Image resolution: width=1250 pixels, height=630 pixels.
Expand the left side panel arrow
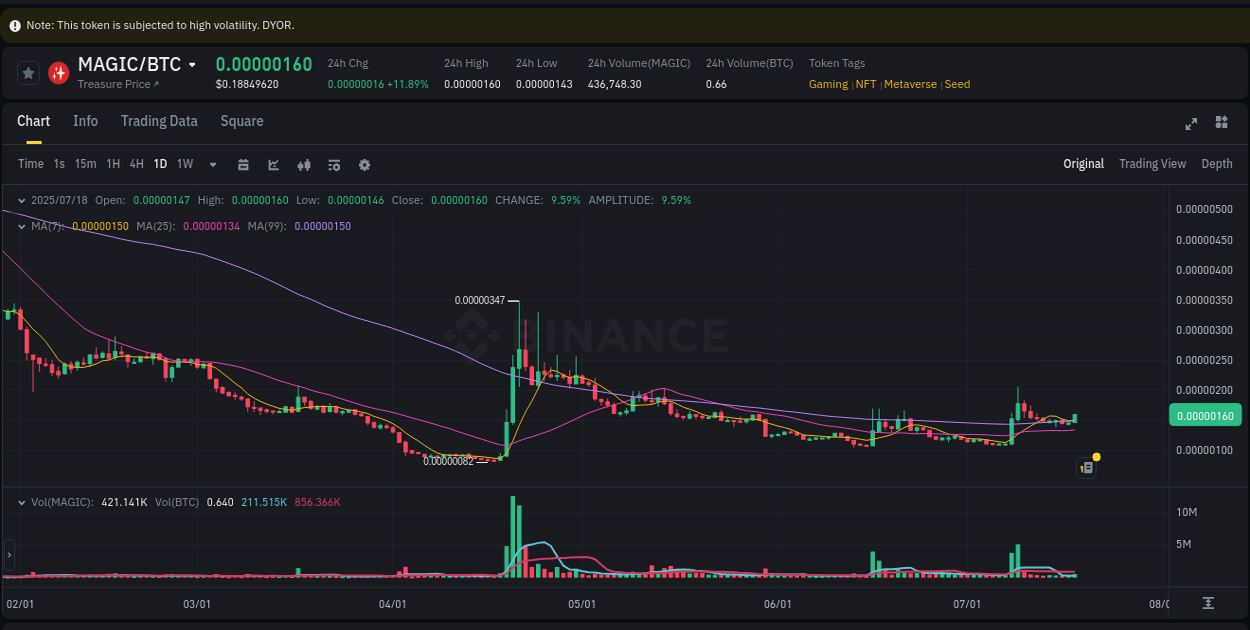point(9,554)
